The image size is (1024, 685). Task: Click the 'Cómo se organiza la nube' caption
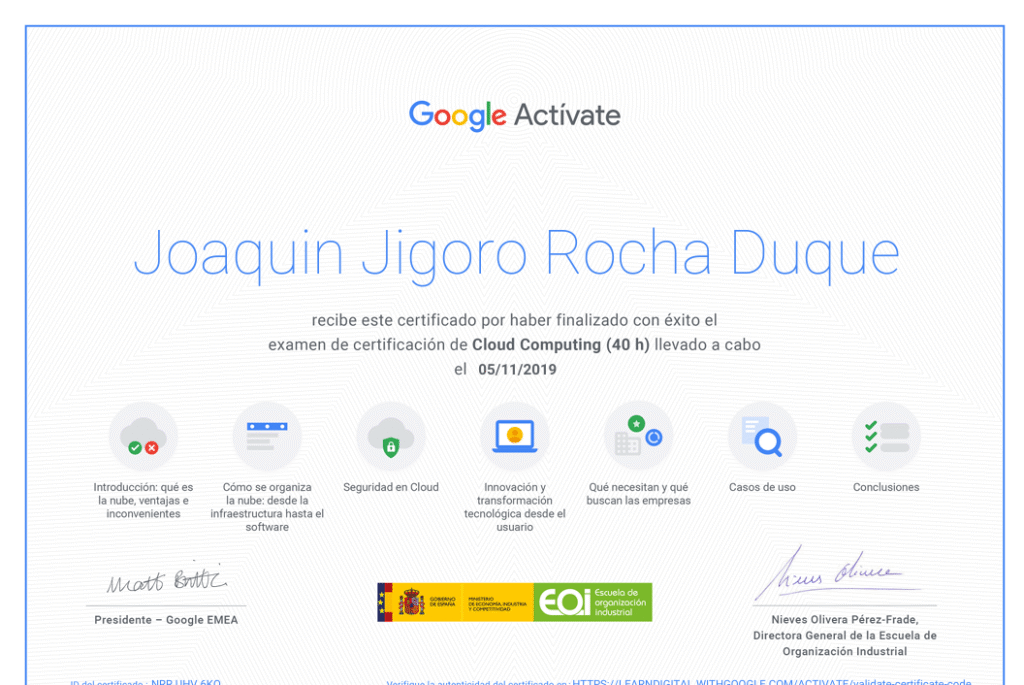tap(267, 507)
